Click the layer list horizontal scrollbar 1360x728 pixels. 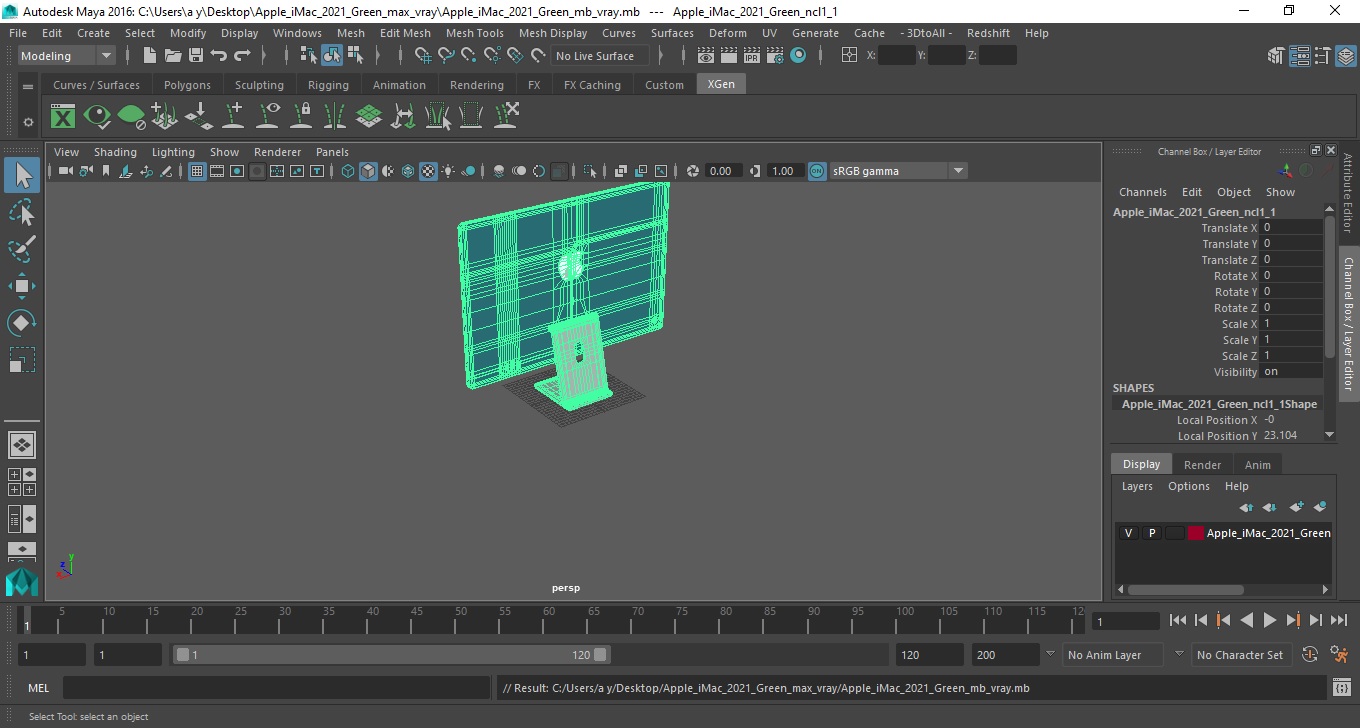pyautogui.click(x=1185, y=590)
